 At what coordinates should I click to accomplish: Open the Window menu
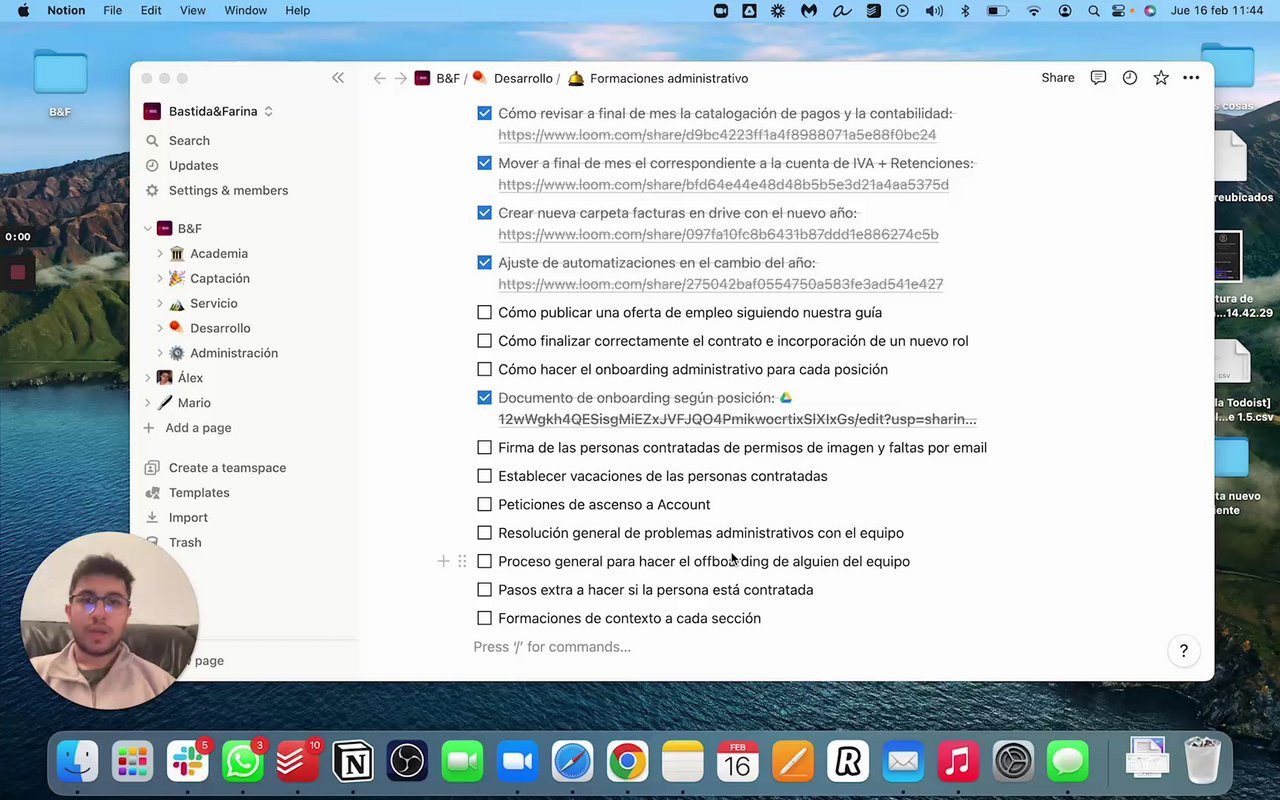point(246,11)
